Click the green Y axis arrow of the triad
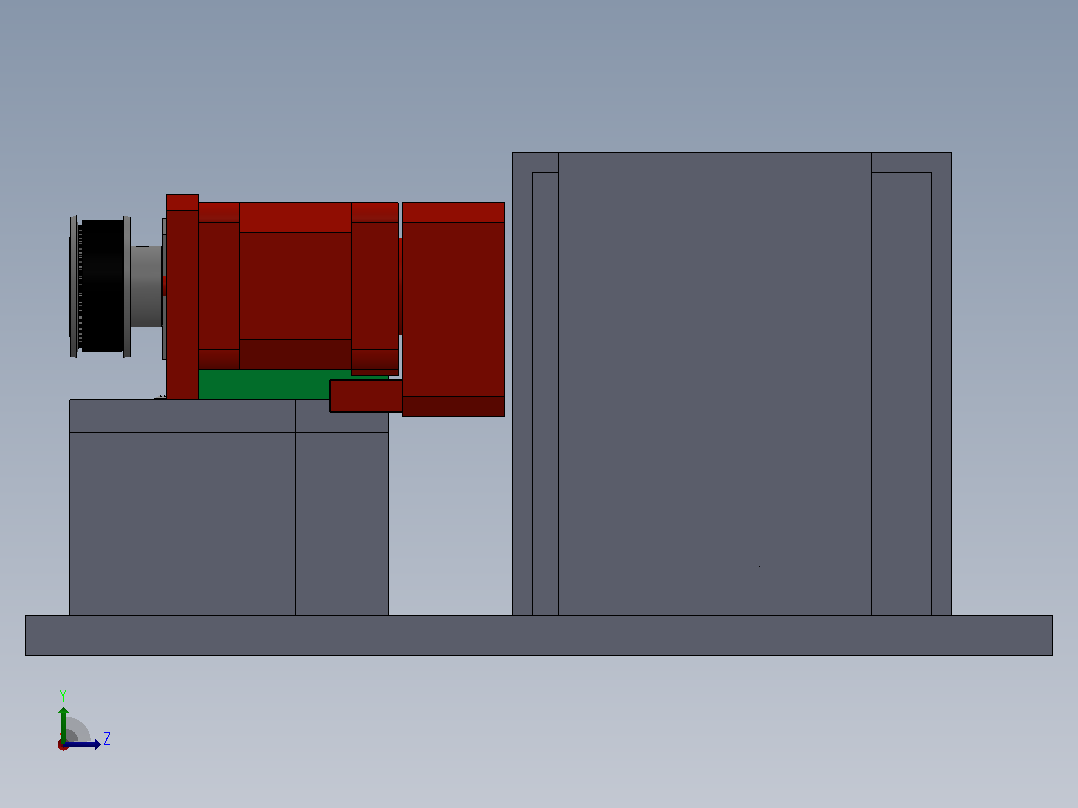The width and height of the screenshot is (1078, 808). point(63,723)
